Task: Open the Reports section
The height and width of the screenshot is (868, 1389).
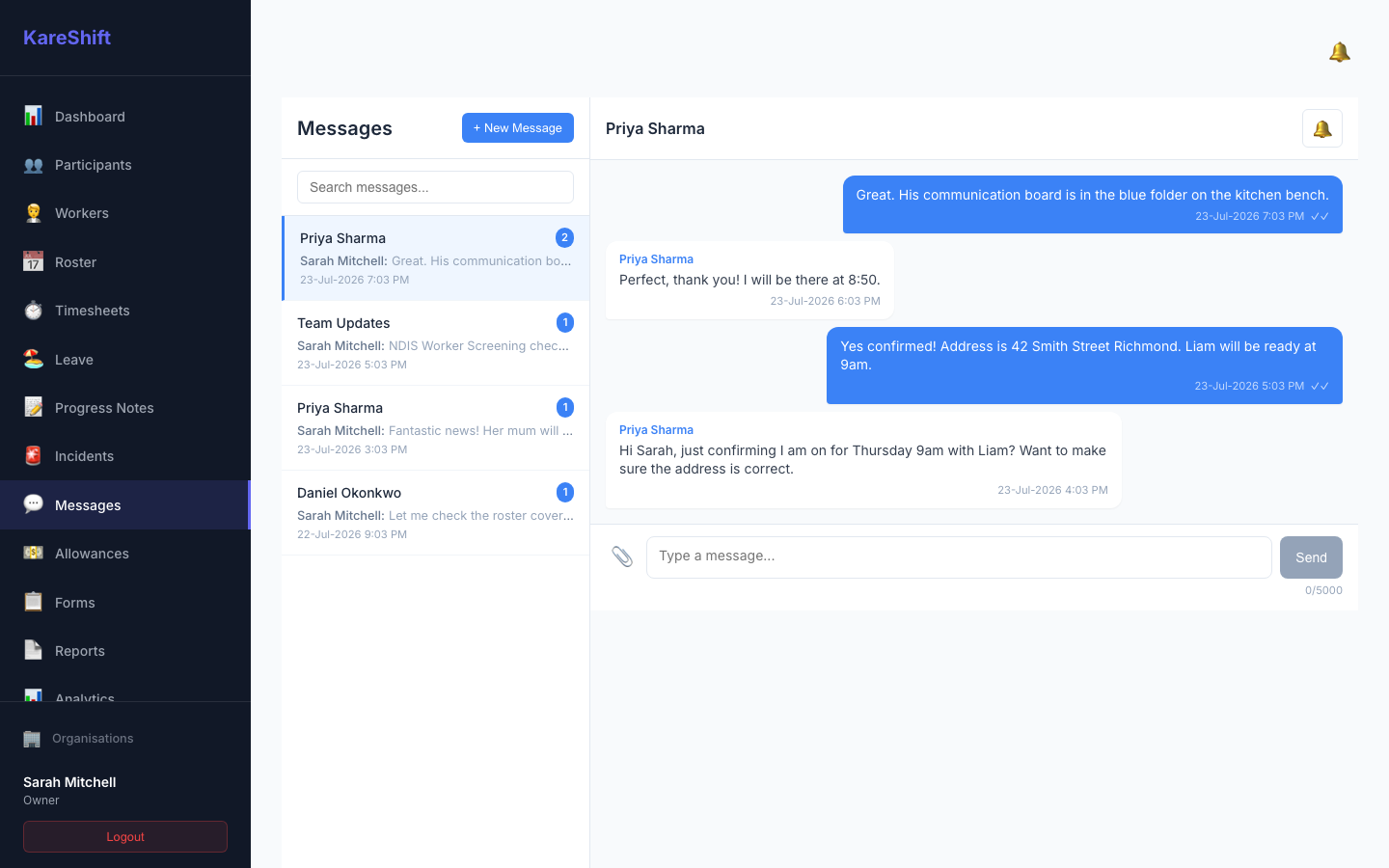Action: (x=125, y=650)
